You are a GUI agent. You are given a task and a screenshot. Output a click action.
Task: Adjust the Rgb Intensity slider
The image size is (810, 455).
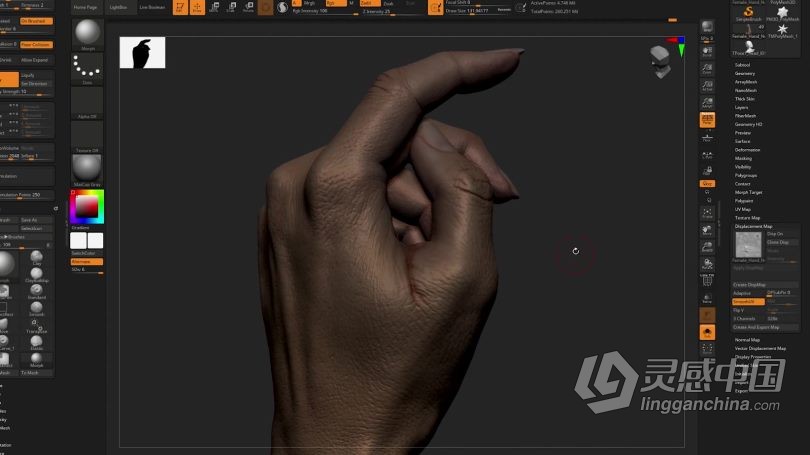click(324, 12)
